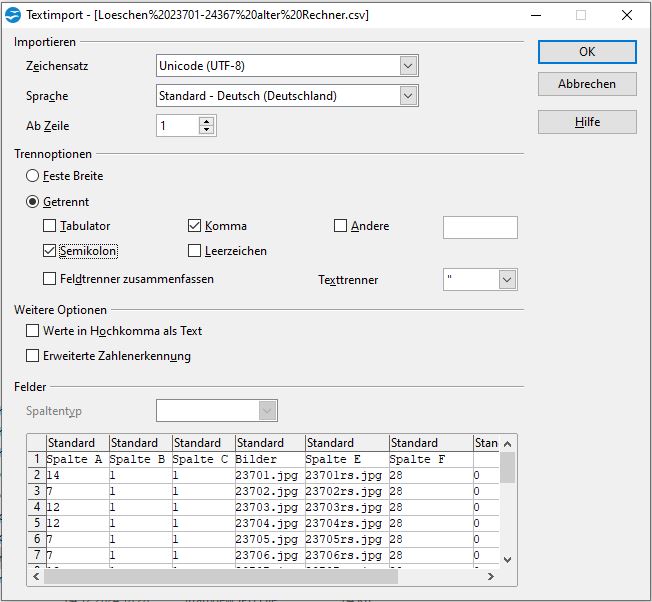Open the Sprache dropdown list

tap(408, 96)
